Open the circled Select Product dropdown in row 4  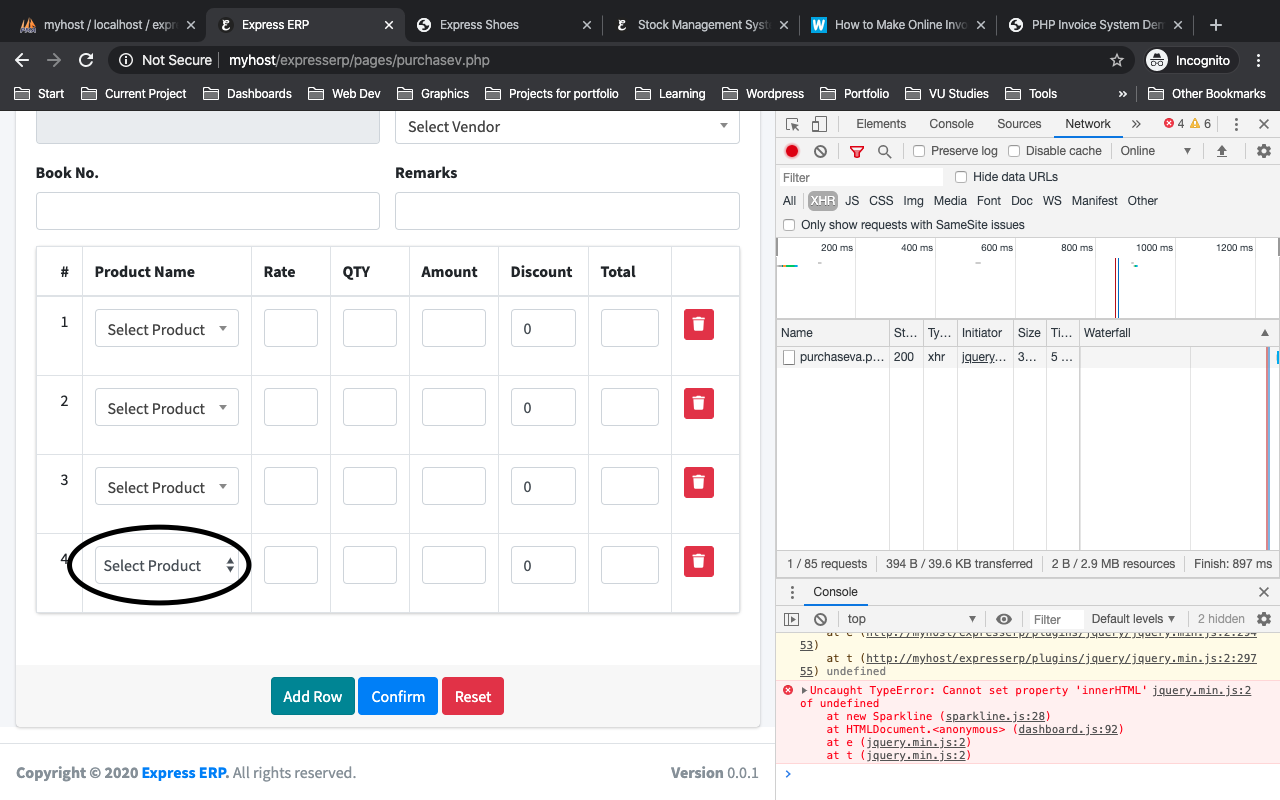pos(166,565)
